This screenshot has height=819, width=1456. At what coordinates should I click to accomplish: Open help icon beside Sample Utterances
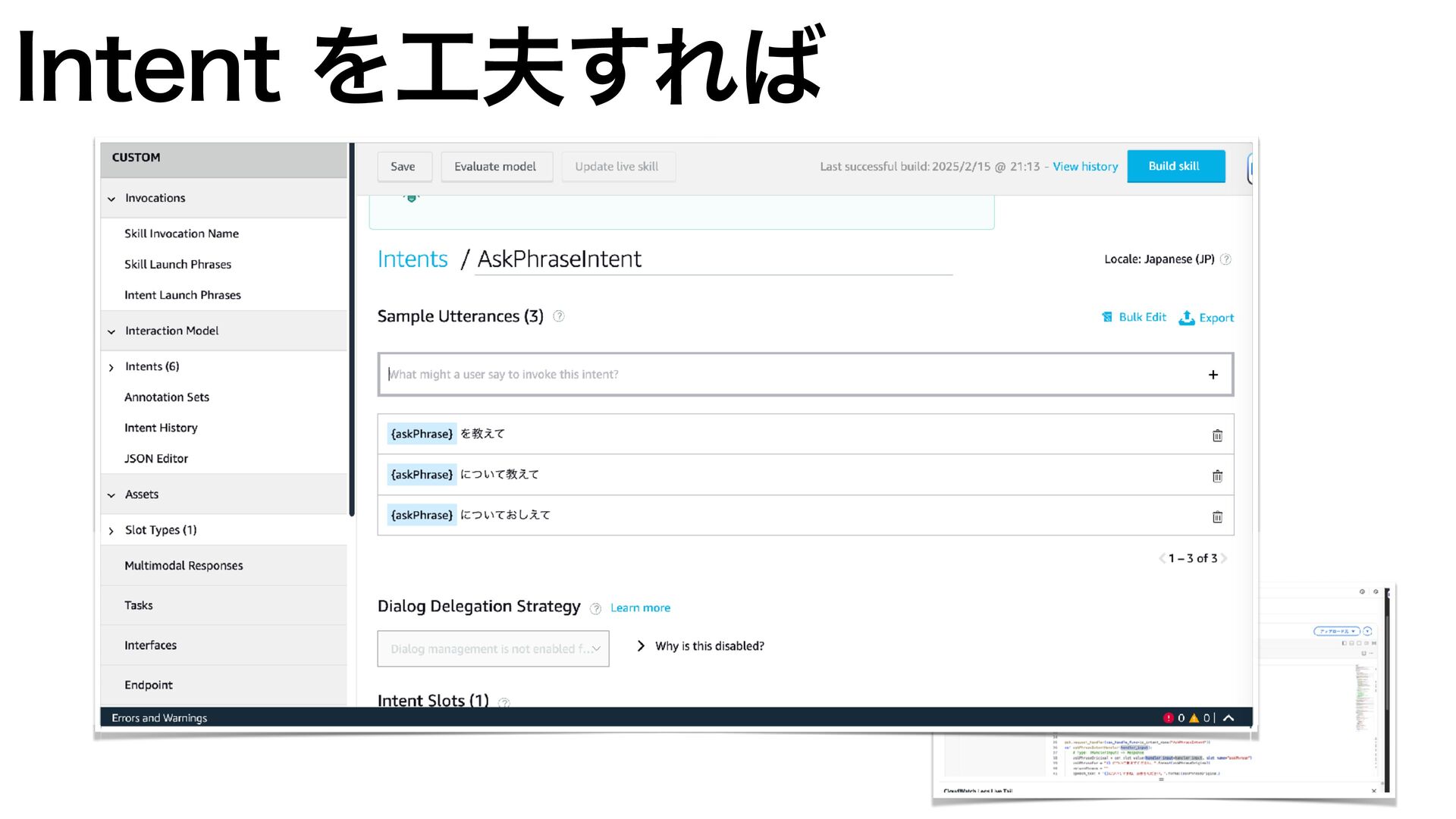tap(559, 316)
